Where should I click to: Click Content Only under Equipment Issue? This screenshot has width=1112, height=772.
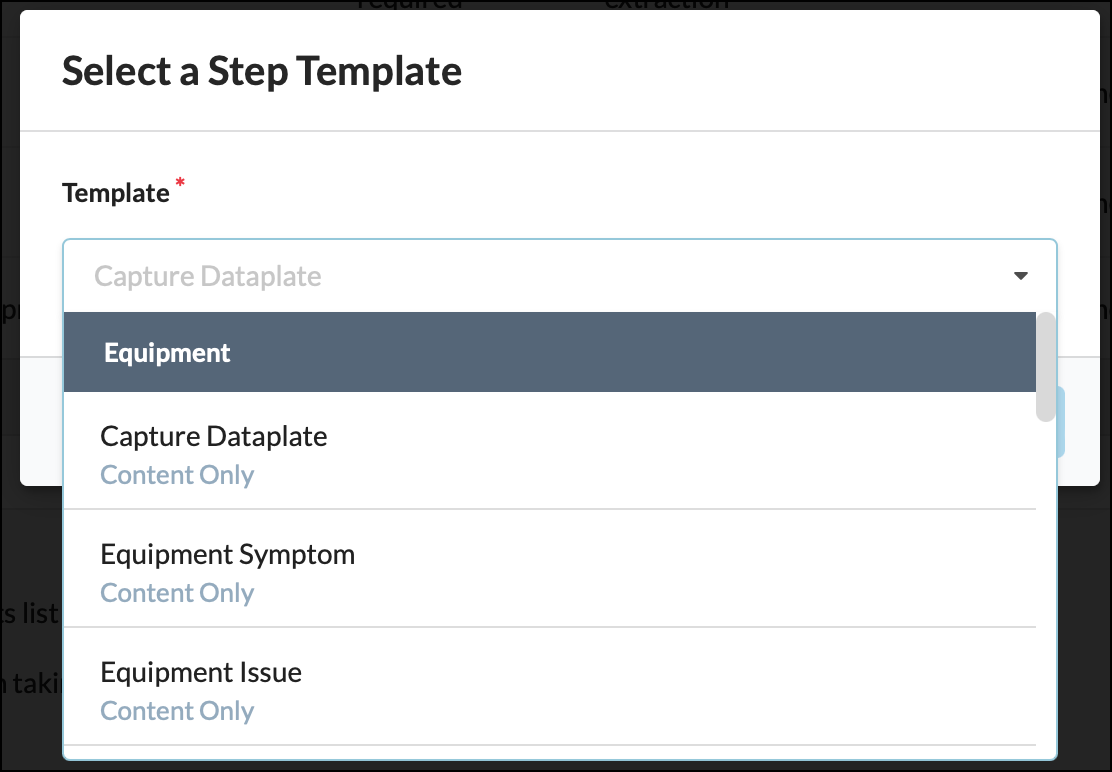click(177, 710)
